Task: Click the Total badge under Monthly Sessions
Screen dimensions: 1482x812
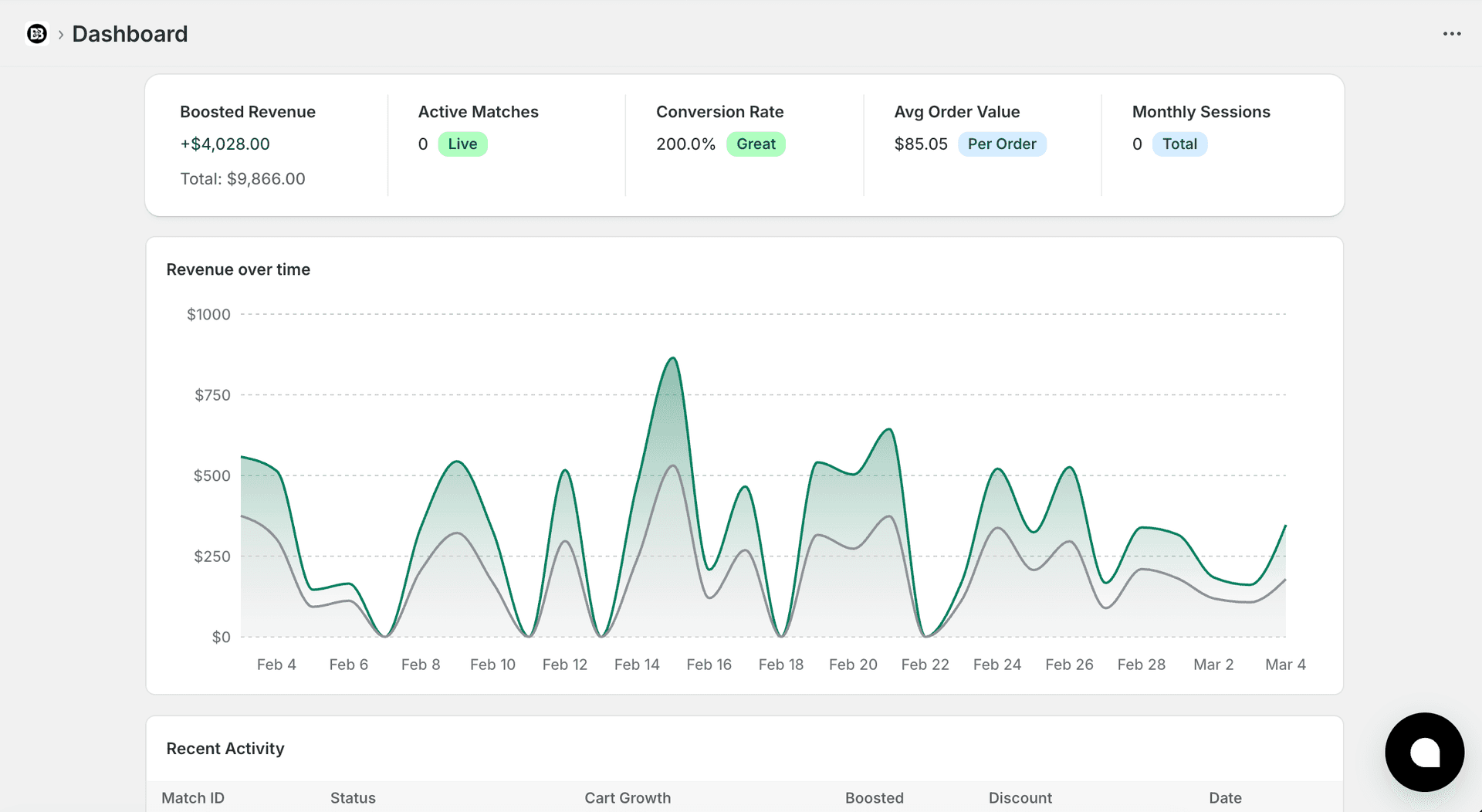Action: tap(1179, 144)
